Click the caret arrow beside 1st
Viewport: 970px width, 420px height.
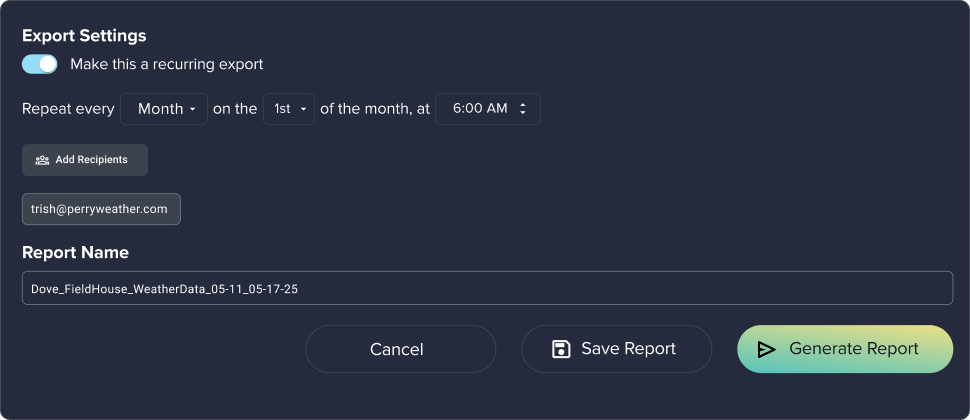[303, 109]
